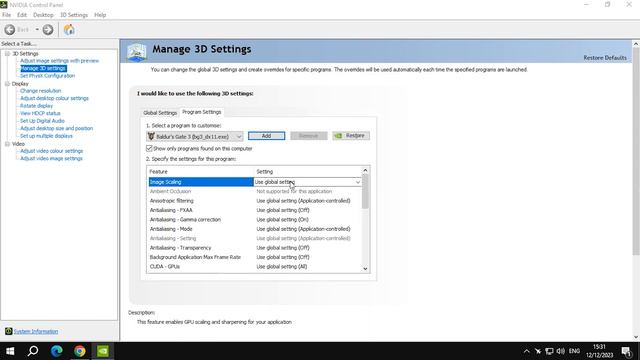The height and width of the screenshot is (360, 640).
Task: Select the Program Settings tab
Action: pos(202,112)
